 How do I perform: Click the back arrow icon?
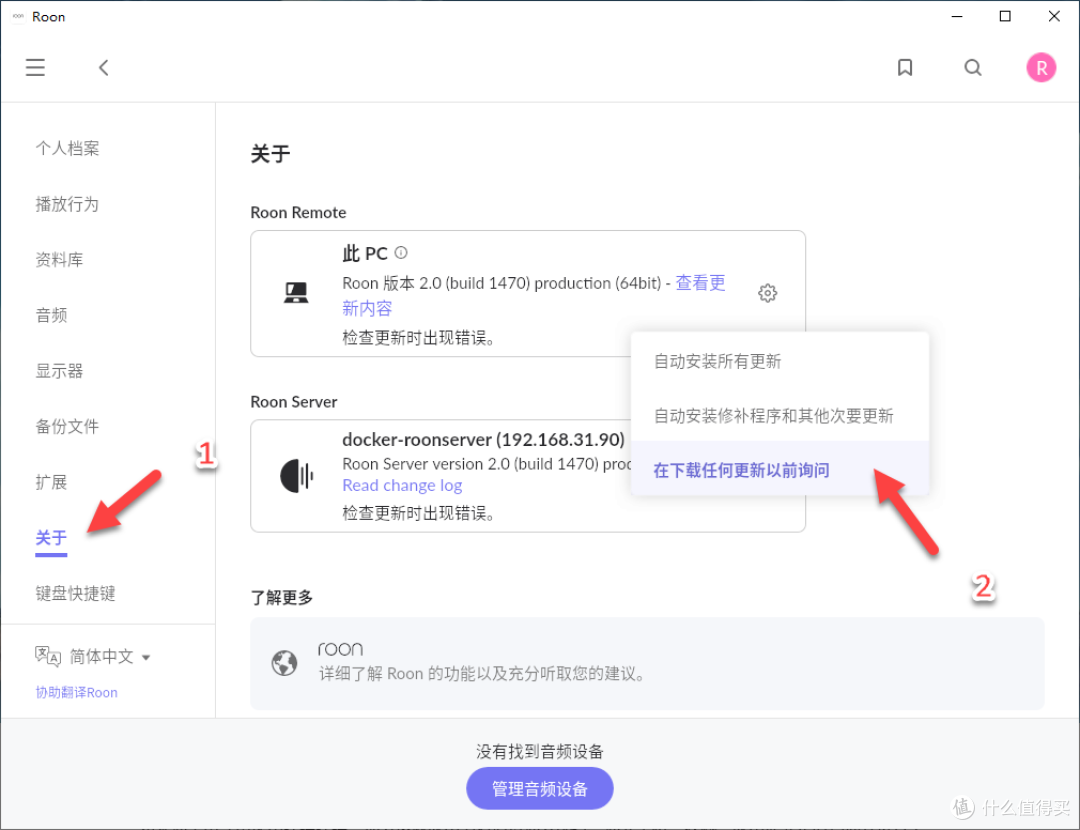[104, 67]
